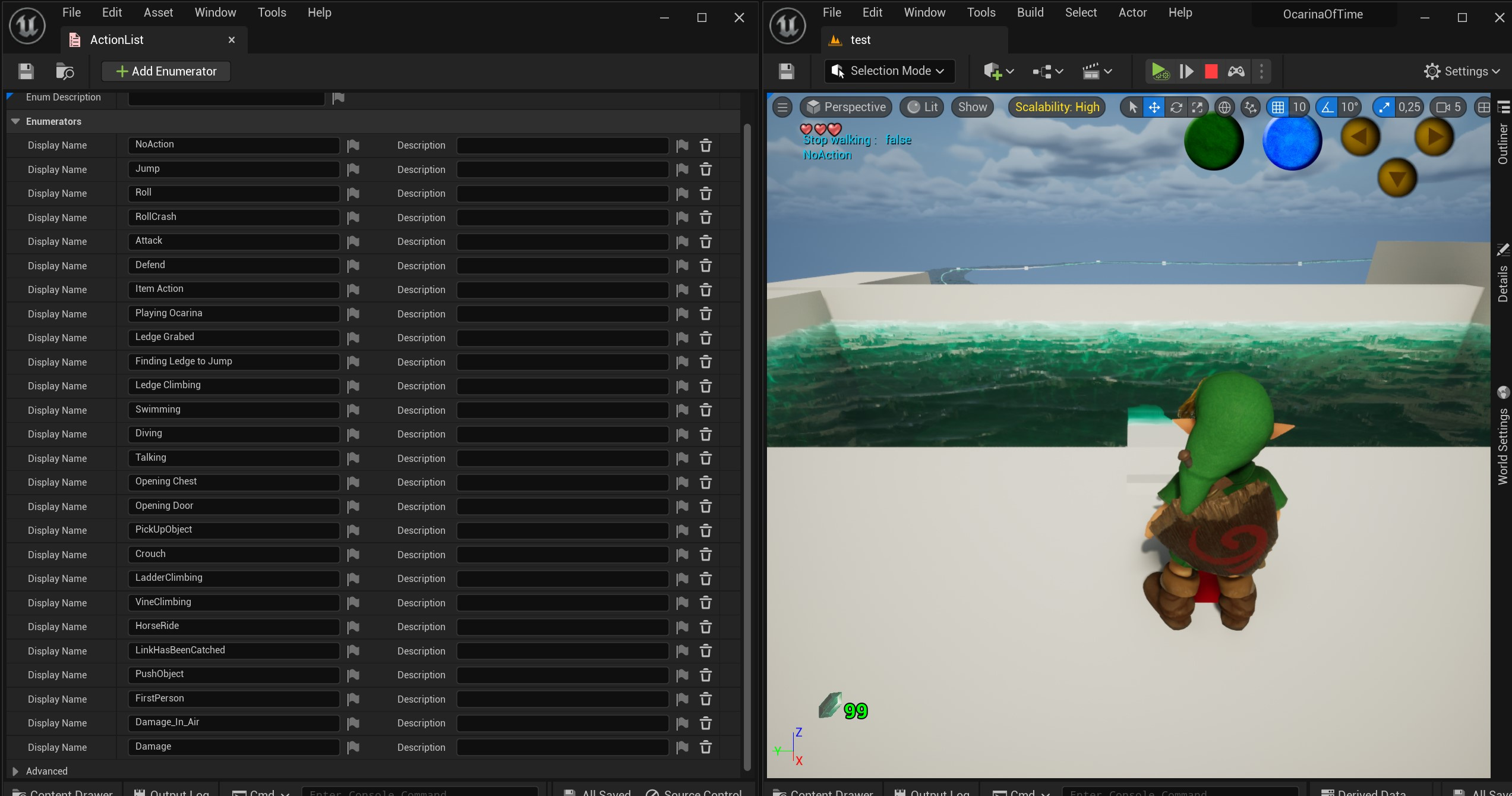Delete the Damage enumerator
Viewport: 1512px width, 796px height.
pos(706,747)
